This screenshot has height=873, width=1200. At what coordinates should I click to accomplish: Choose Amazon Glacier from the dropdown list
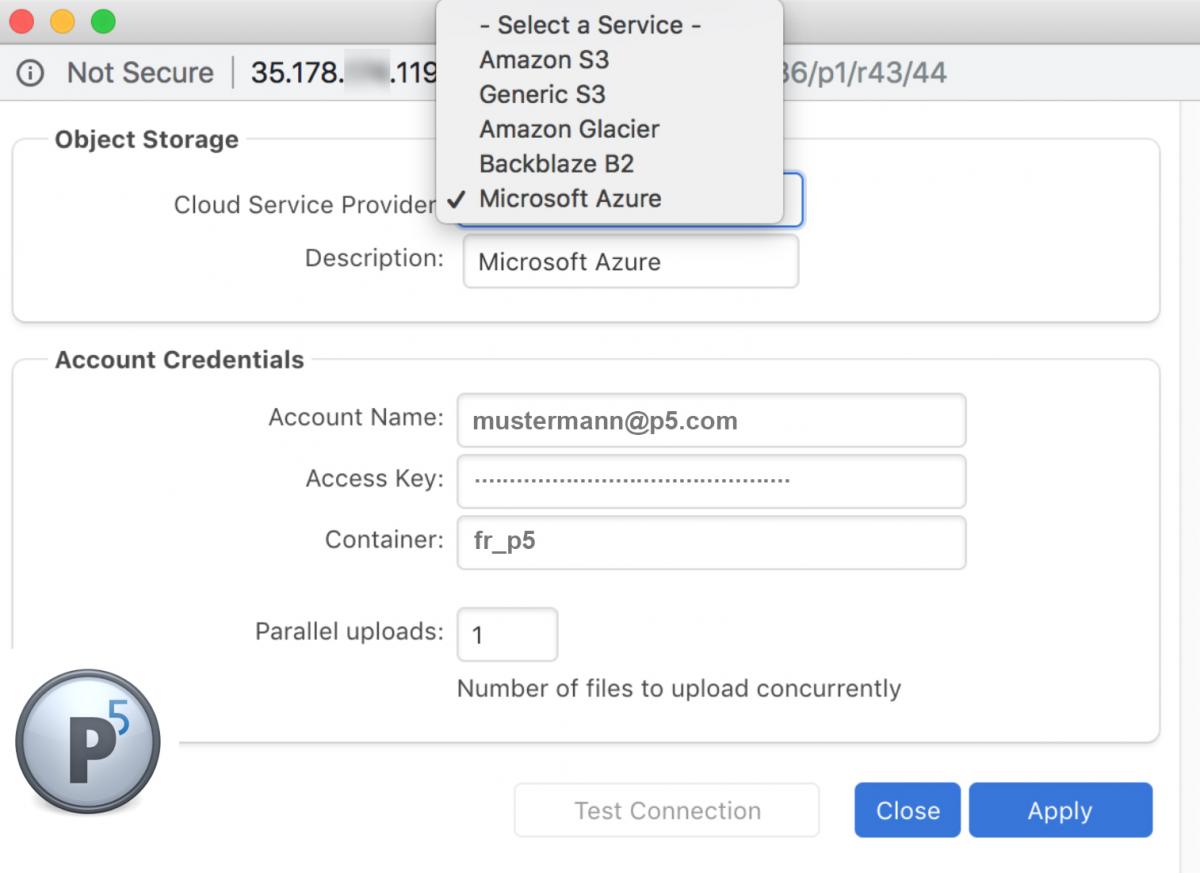(569, 129)
